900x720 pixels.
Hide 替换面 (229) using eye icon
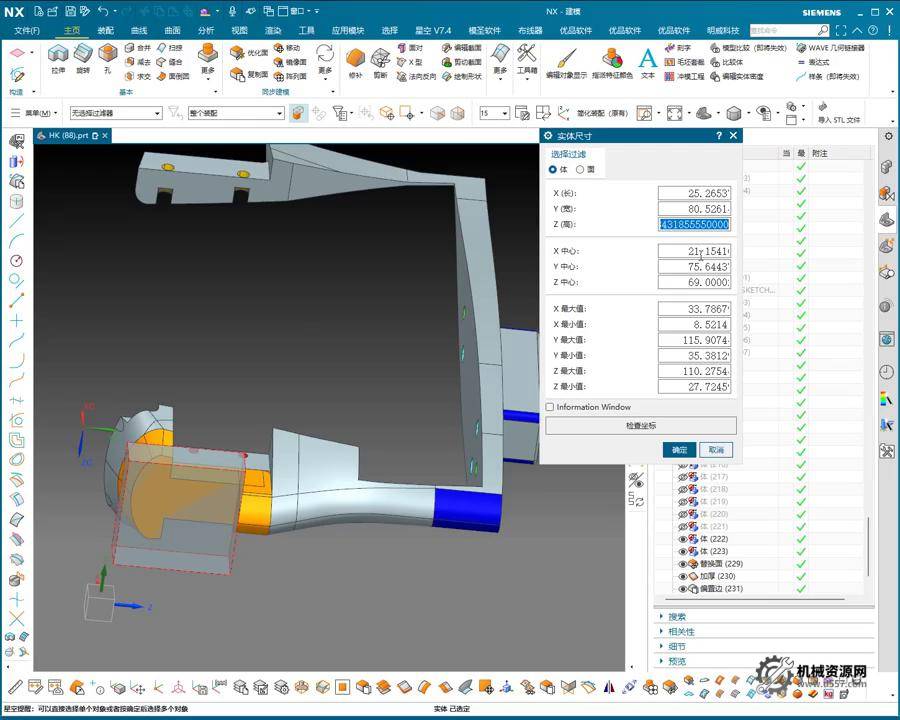click(684, 564)
